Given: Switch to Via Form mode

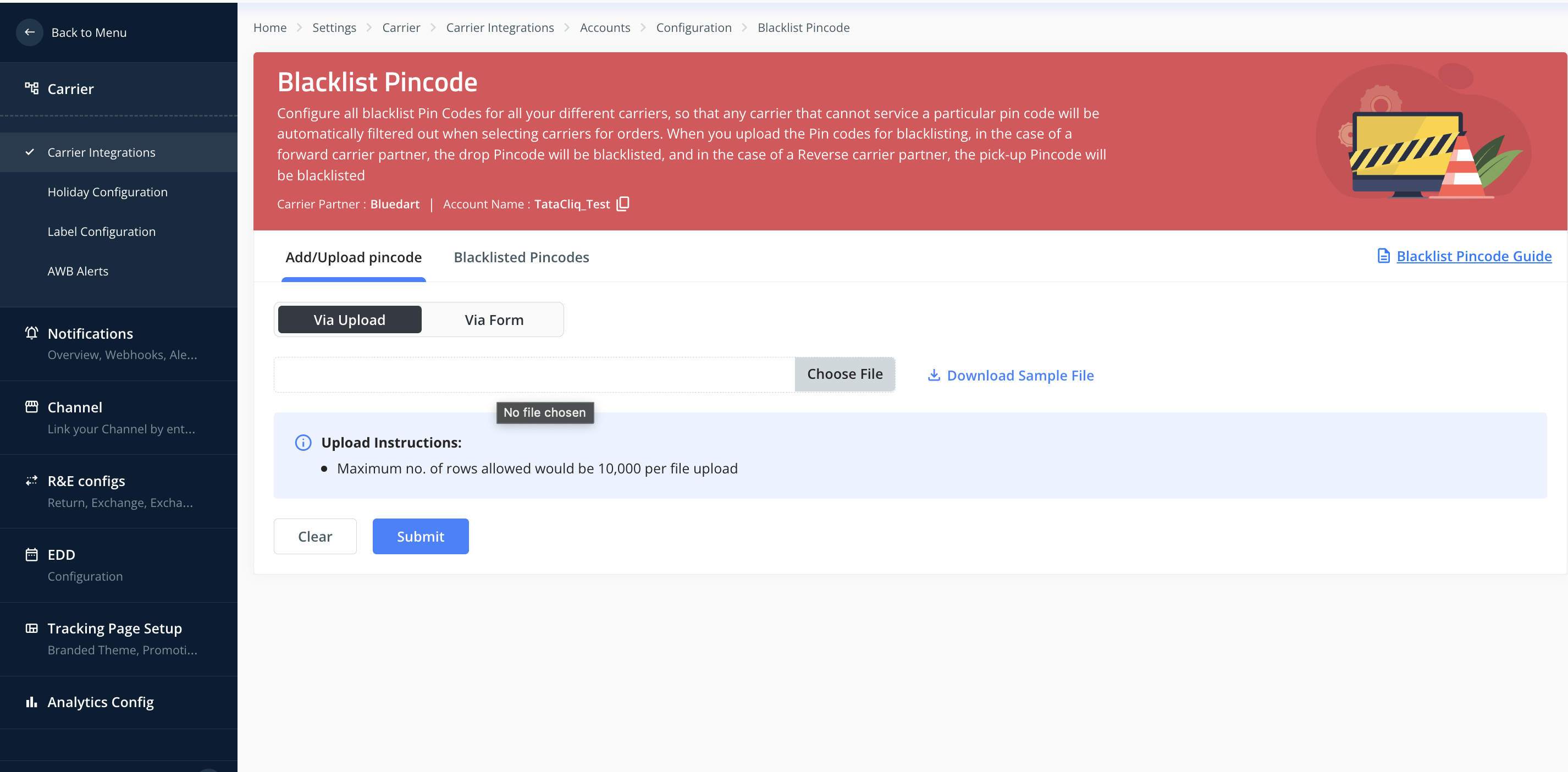Looking at the screenshot, I should (494, 319).
